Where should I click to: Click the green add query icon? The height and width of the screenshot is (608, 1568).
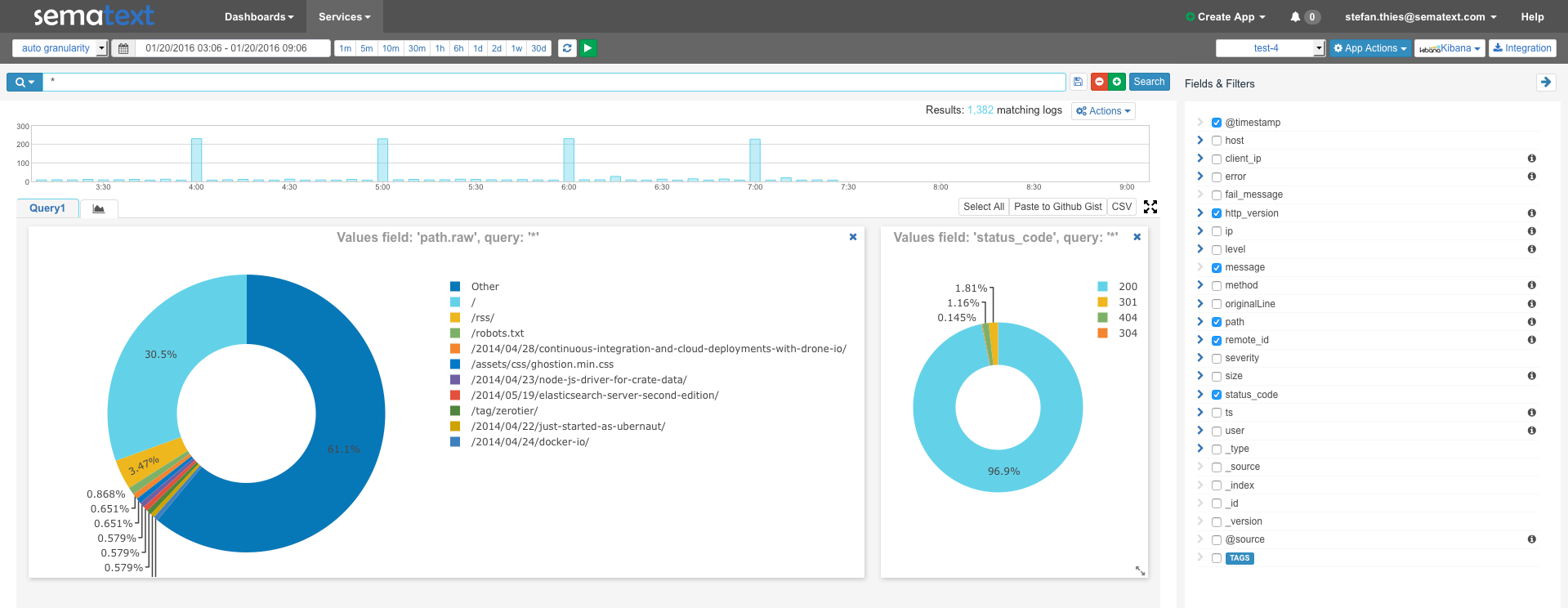[x=1117, y=82]
